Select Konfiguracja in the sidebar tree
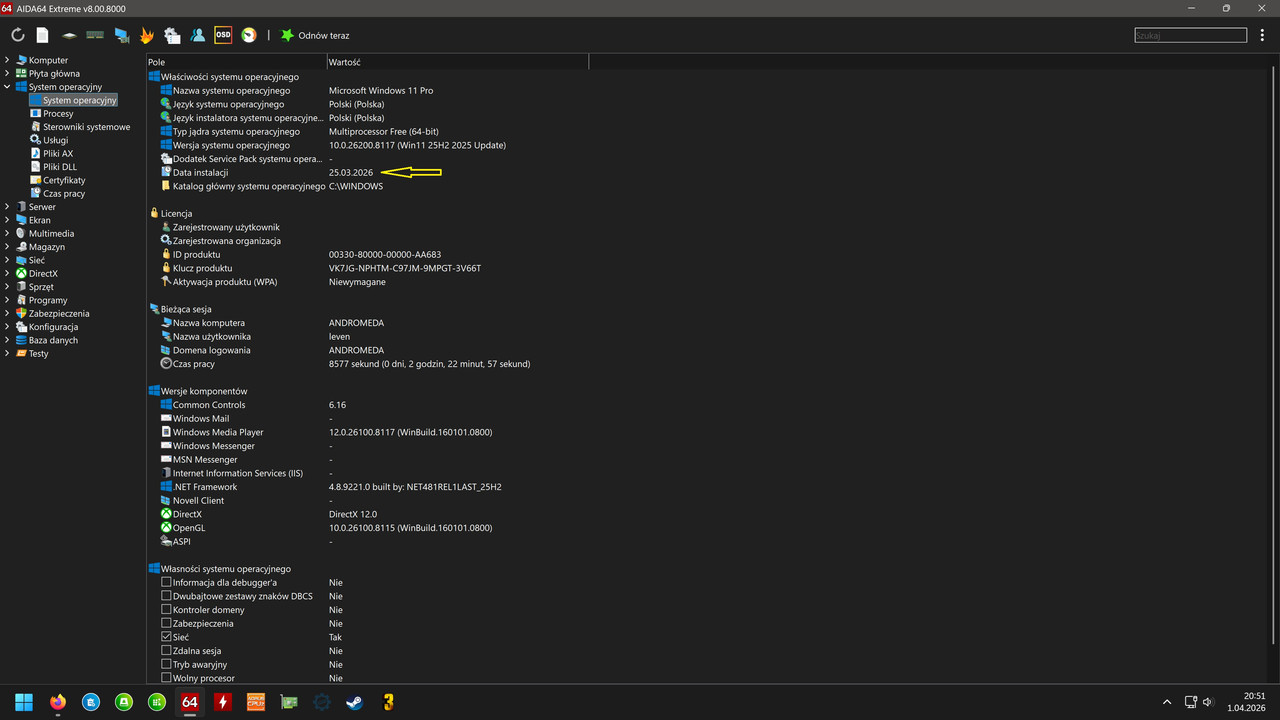Viewport: 1280px width, 720px height. pyautogui.click(x=53, y=327)
